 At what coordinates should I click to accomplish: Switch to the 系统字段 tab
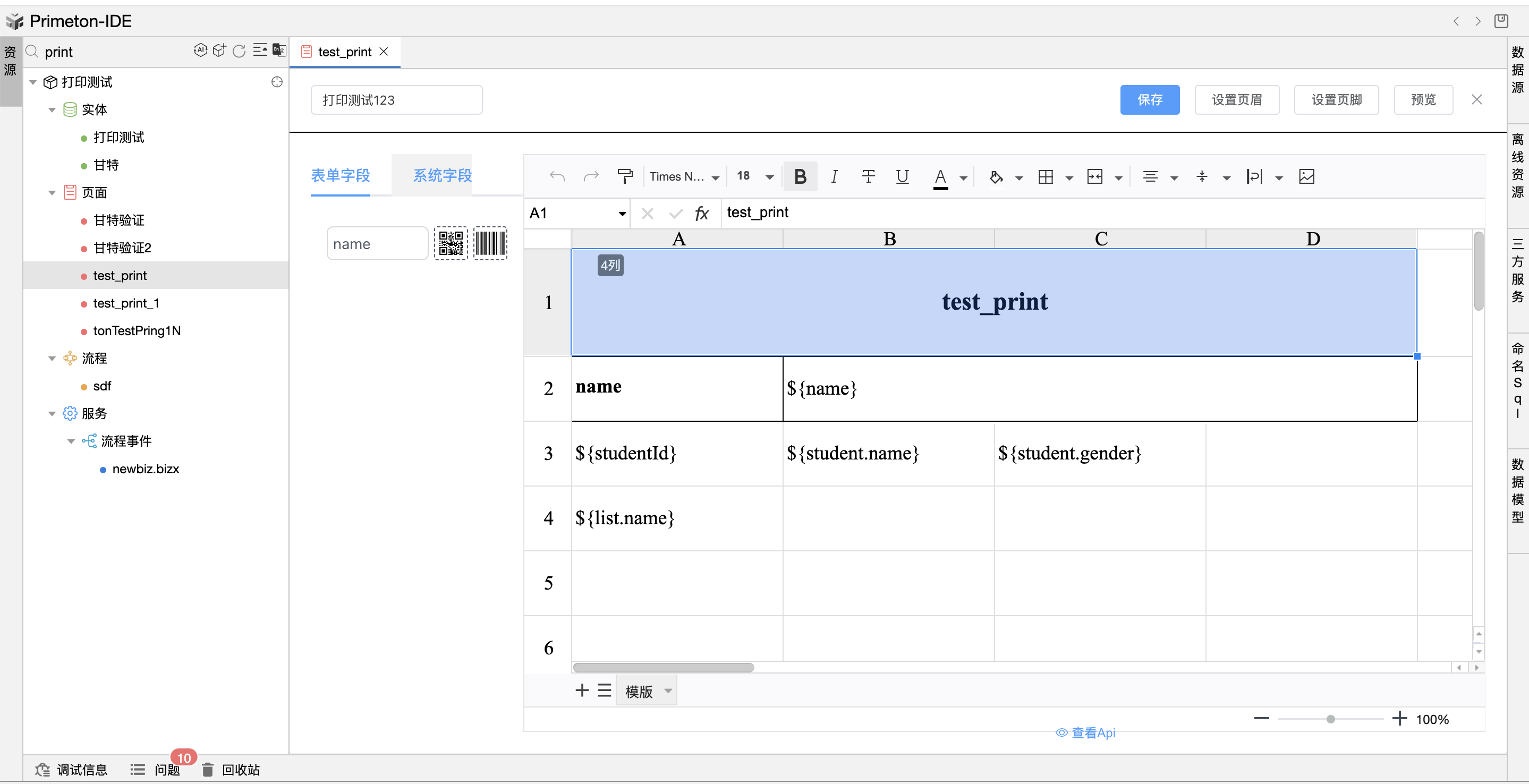tap(442, 175)
